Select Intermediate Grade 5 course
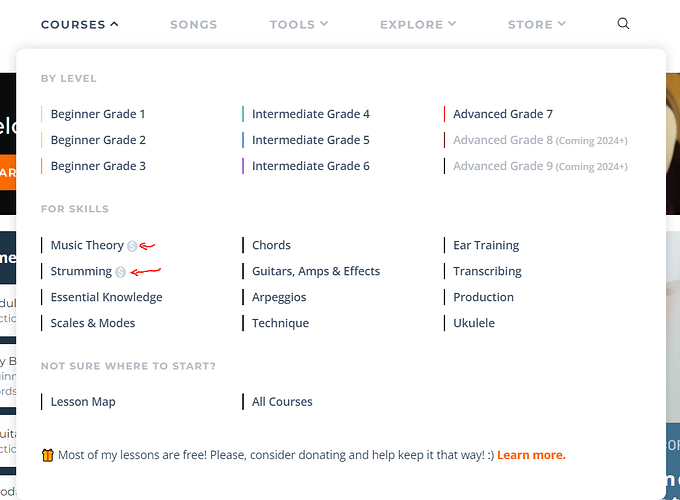Screen dimensions: 680x500 coord(310,140)
